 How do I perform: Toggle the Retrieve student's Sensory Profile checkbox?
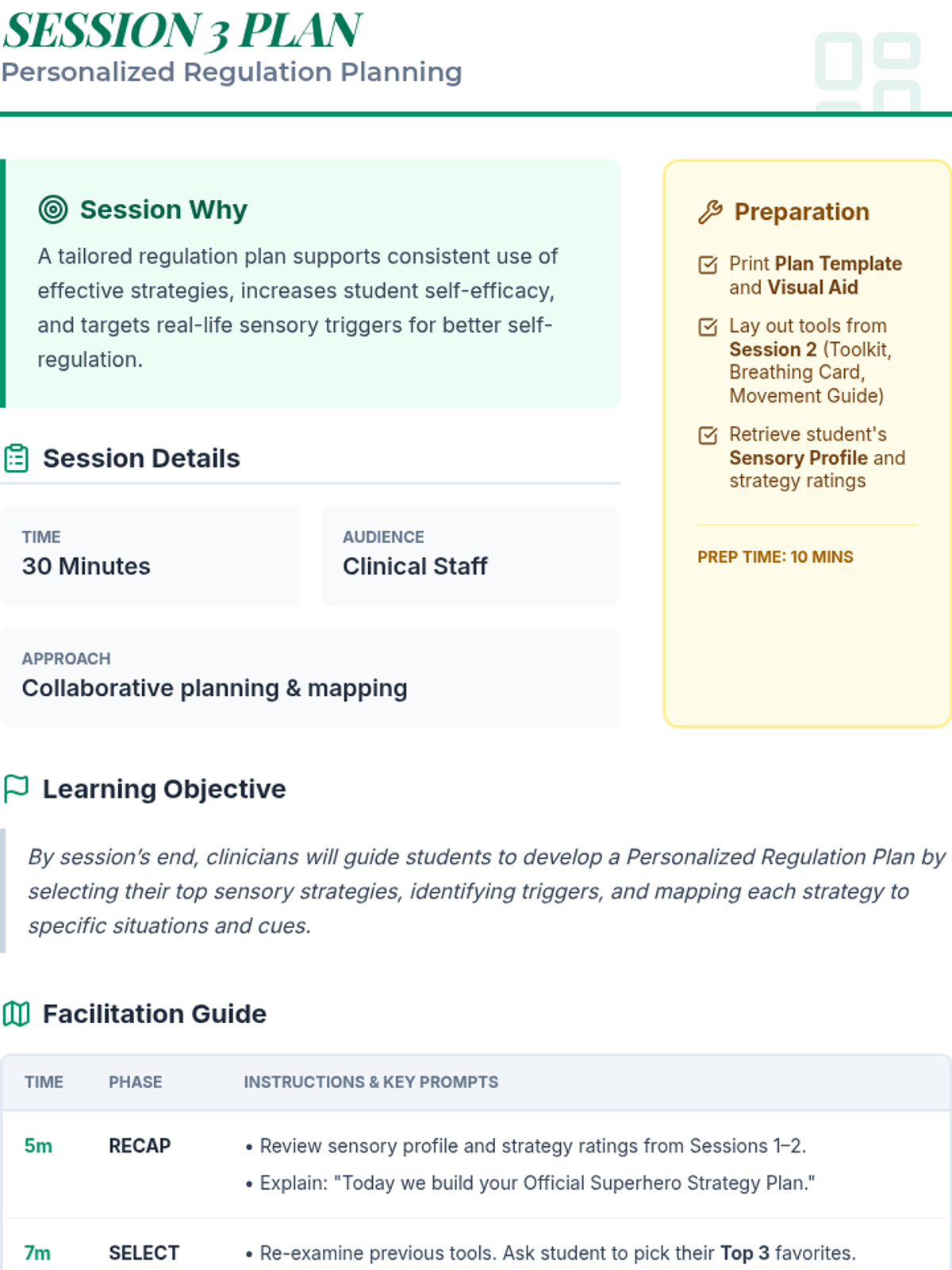tap(708, 435)
